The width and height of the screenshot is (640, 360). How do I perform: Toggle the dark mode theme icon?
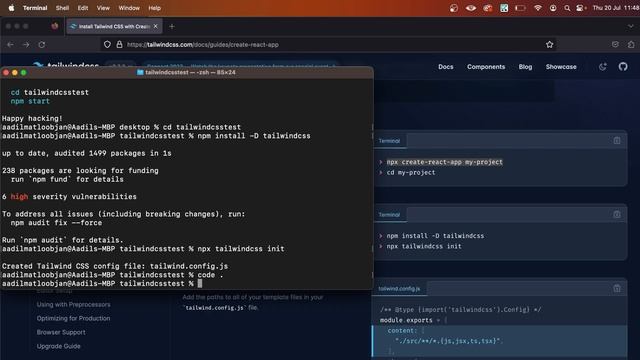tap(602, 67)
